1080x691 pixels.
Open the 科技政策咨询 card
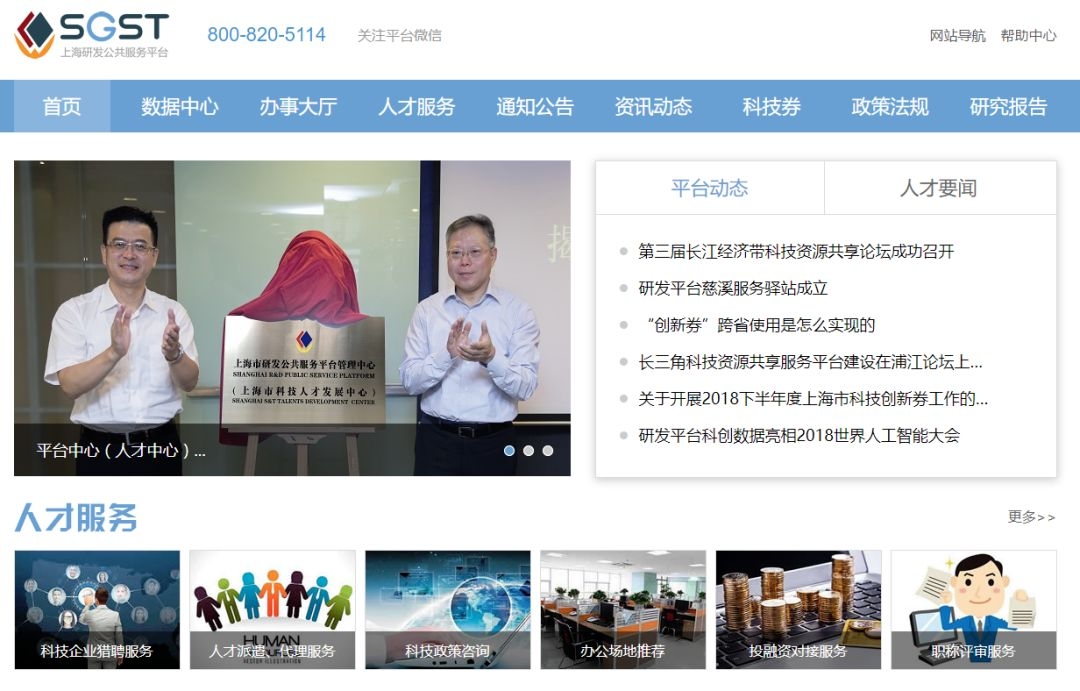coord(448,610)
